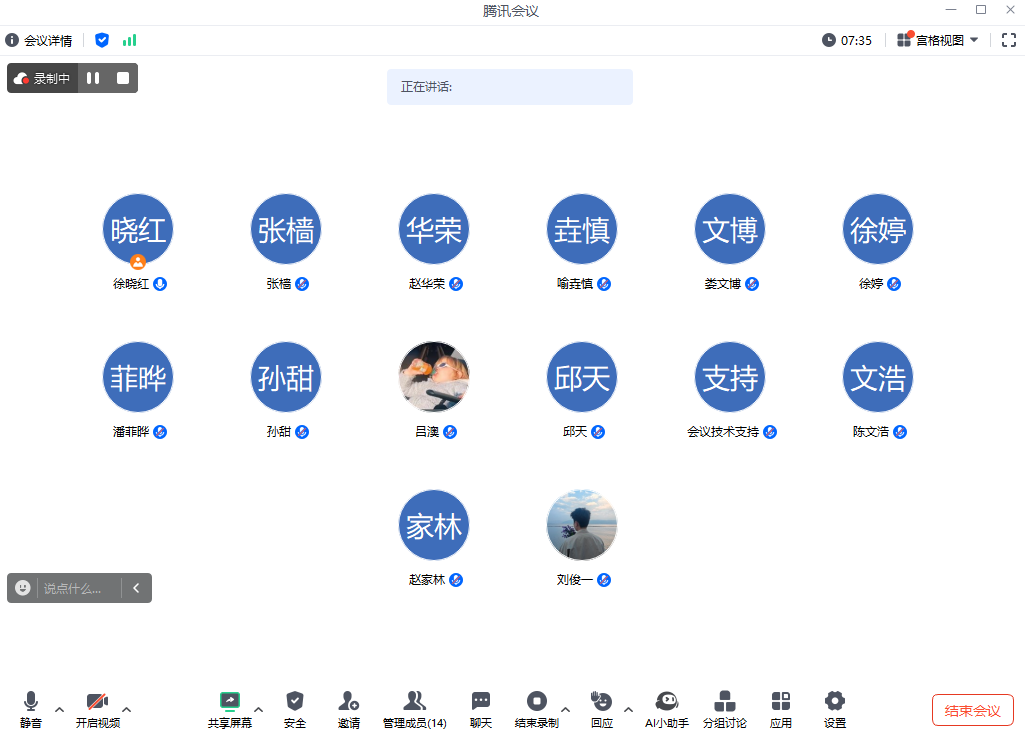
Task: Expand audio options arrow beside 静音
Action: point(59,710)
